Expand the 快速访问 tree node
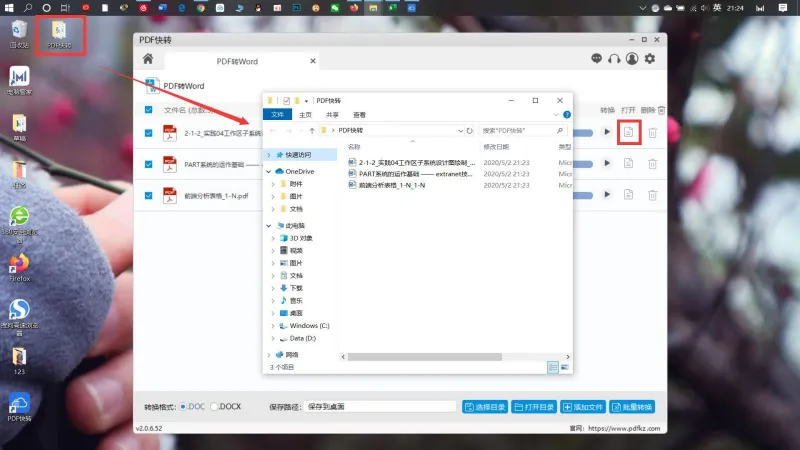Viewport: 800px width, 450px height. tap(269, 155)
